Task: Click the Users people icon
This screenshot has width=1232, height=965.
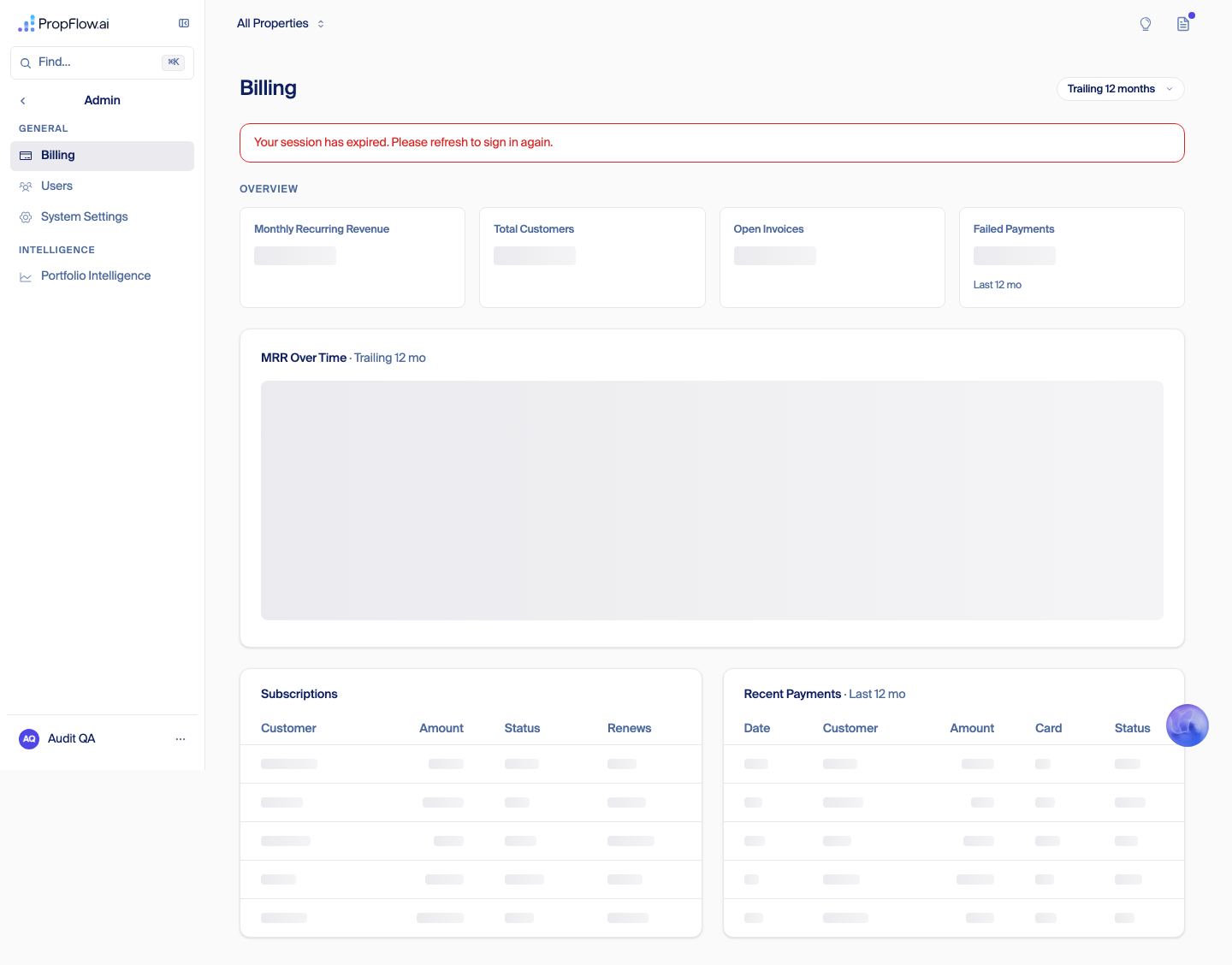Action: [x=26, y=186]
